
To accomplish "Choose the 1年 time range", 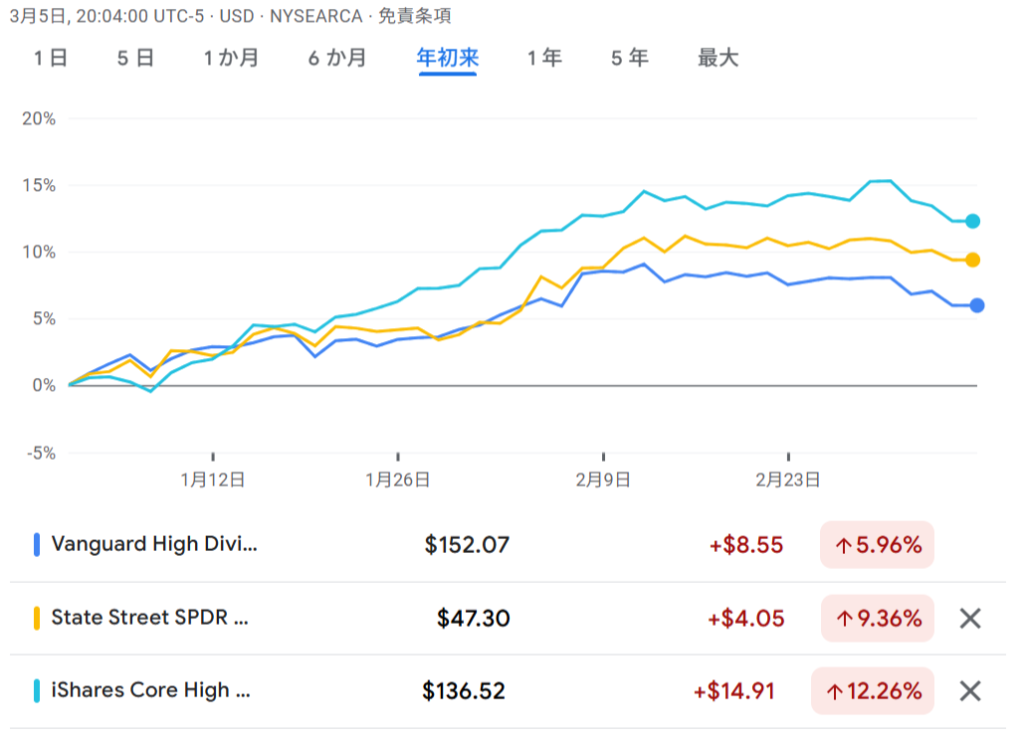I will [544, 58].
